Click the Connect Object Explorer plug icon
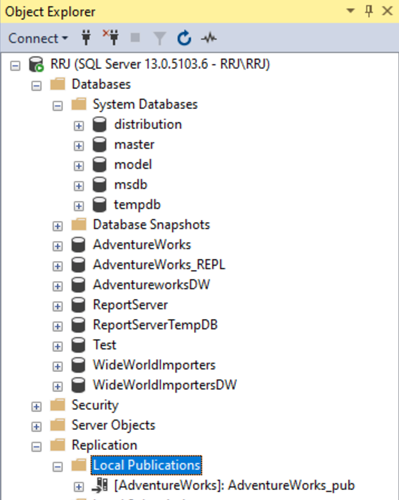Image resolution: width=399 pixels, height=500 pixels. 86,38
